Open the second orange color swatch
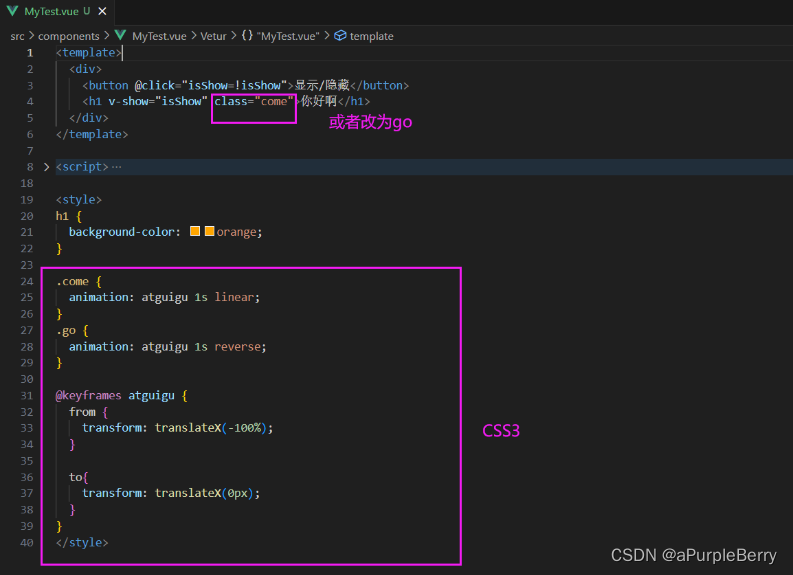The image size is (793, 575). (209, 231)
